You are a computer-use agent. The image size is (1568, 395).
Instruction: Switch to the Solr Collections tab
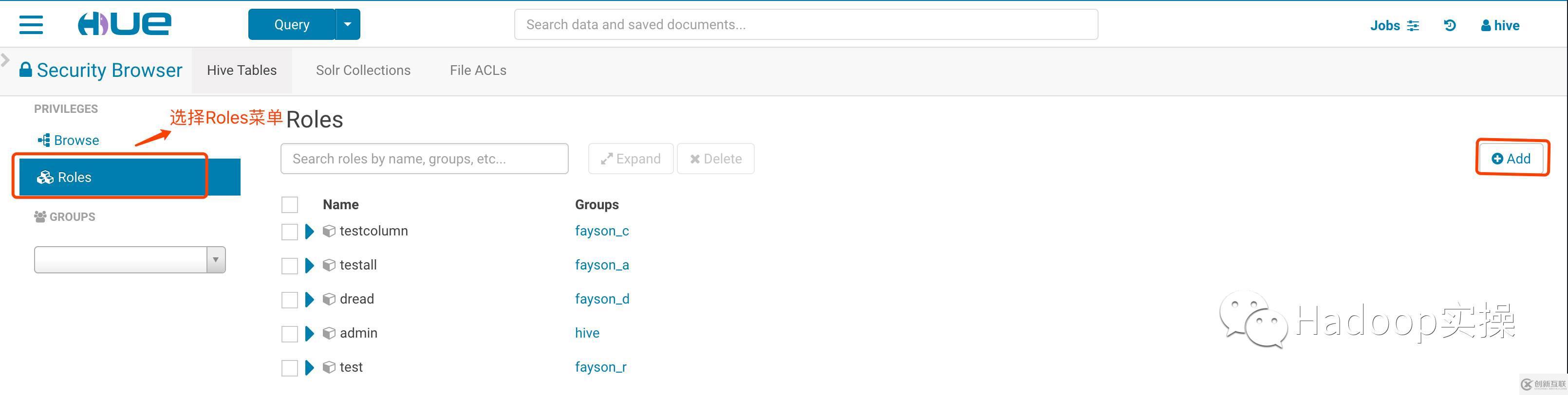click(x=363, y=71)
